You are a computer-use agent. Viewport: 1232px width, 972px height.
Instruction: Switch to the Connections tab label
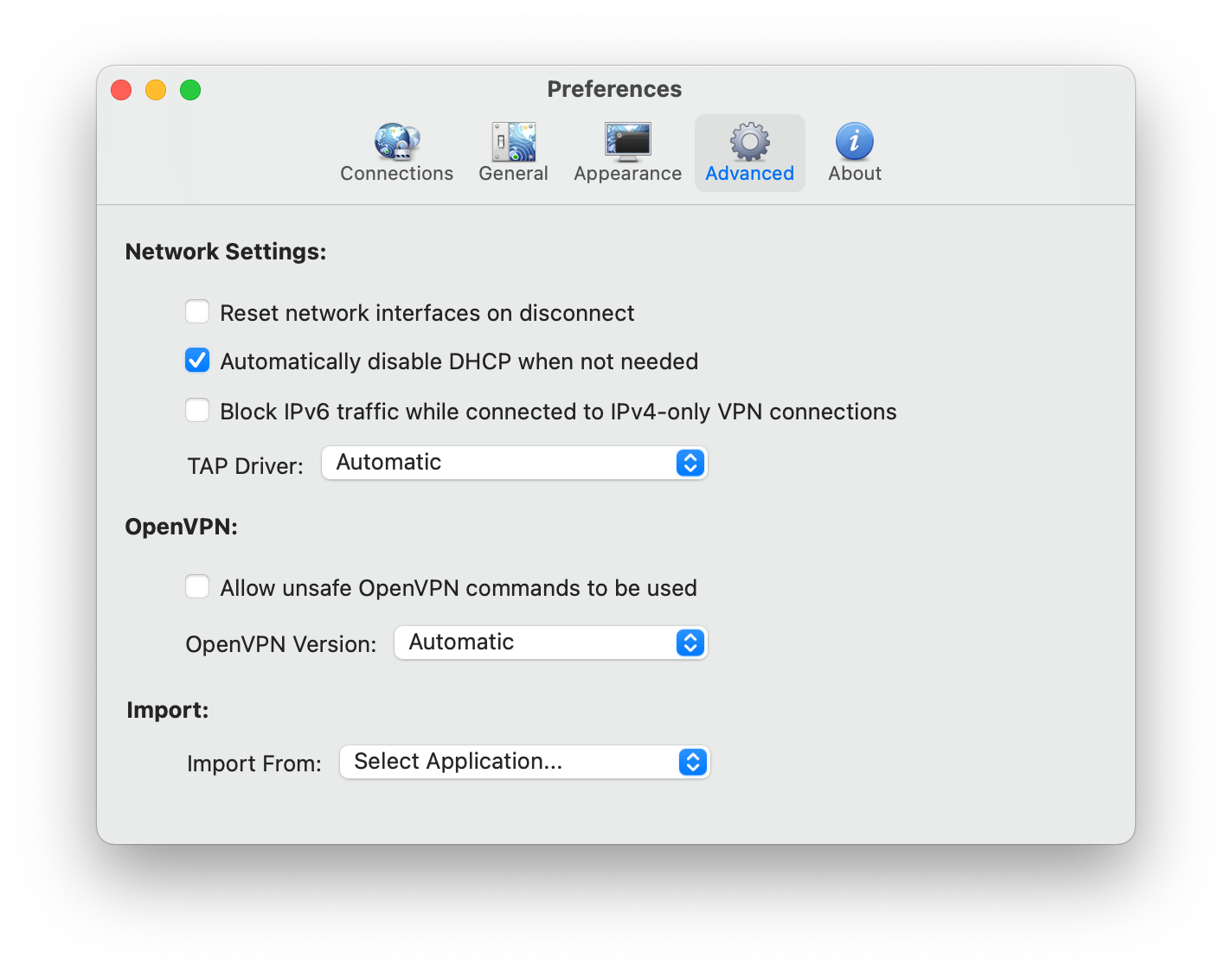coord(397,174)
